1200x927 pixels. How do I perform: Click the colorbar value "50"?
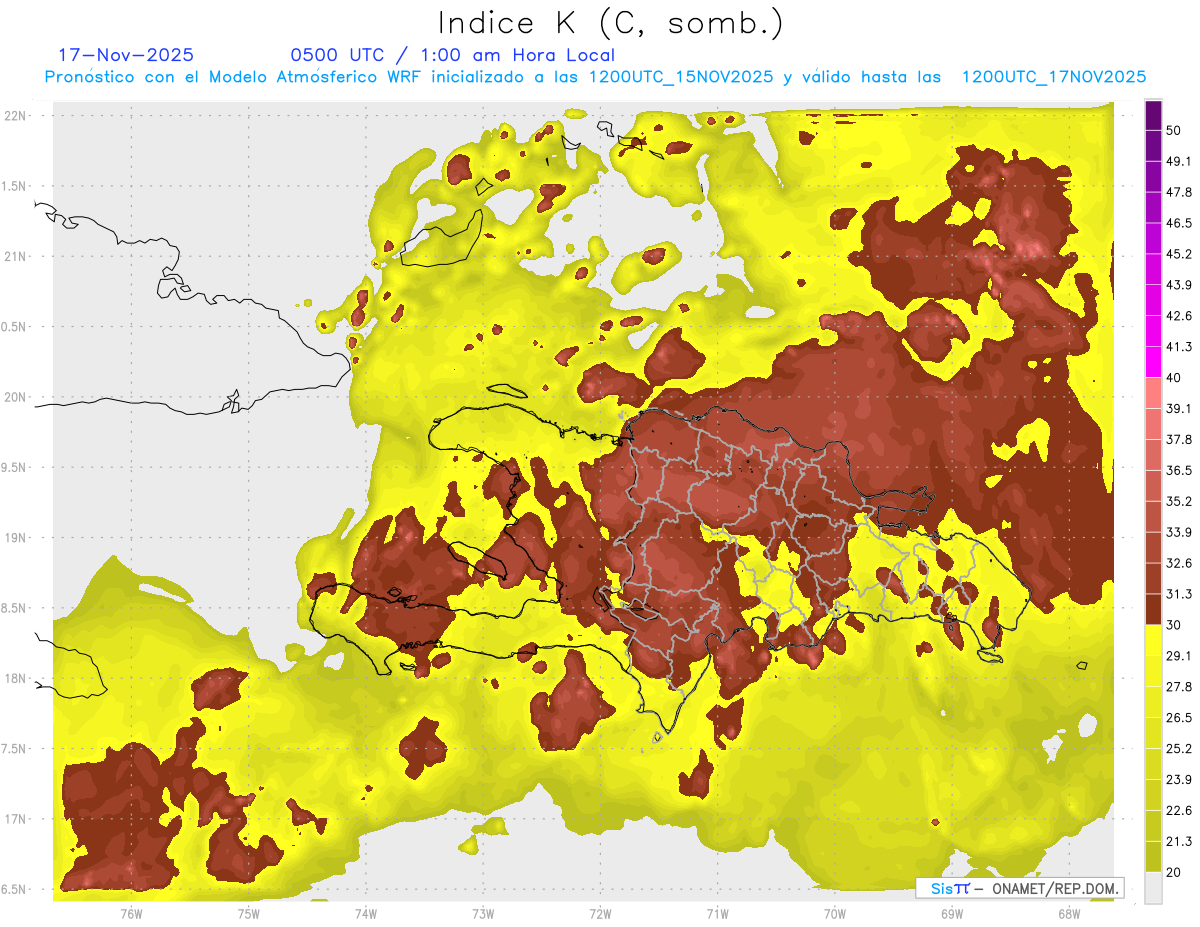[x=1174, y=130]
